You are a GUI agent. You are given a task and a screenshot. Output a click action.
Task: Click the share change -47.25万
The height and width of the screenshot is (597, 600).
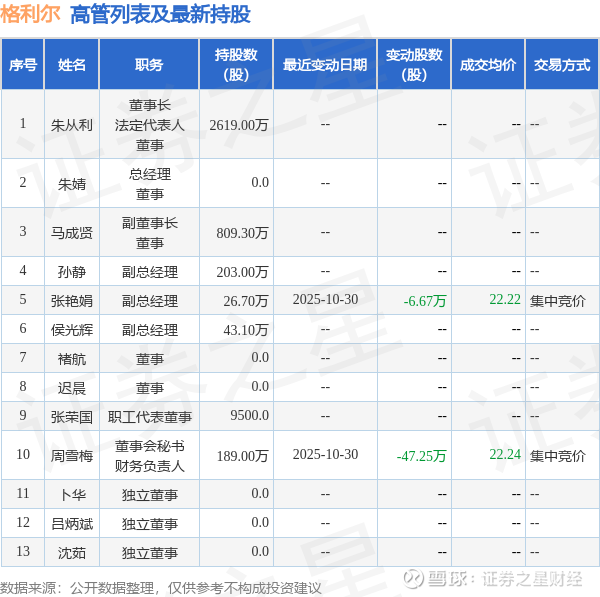[421, 456]
